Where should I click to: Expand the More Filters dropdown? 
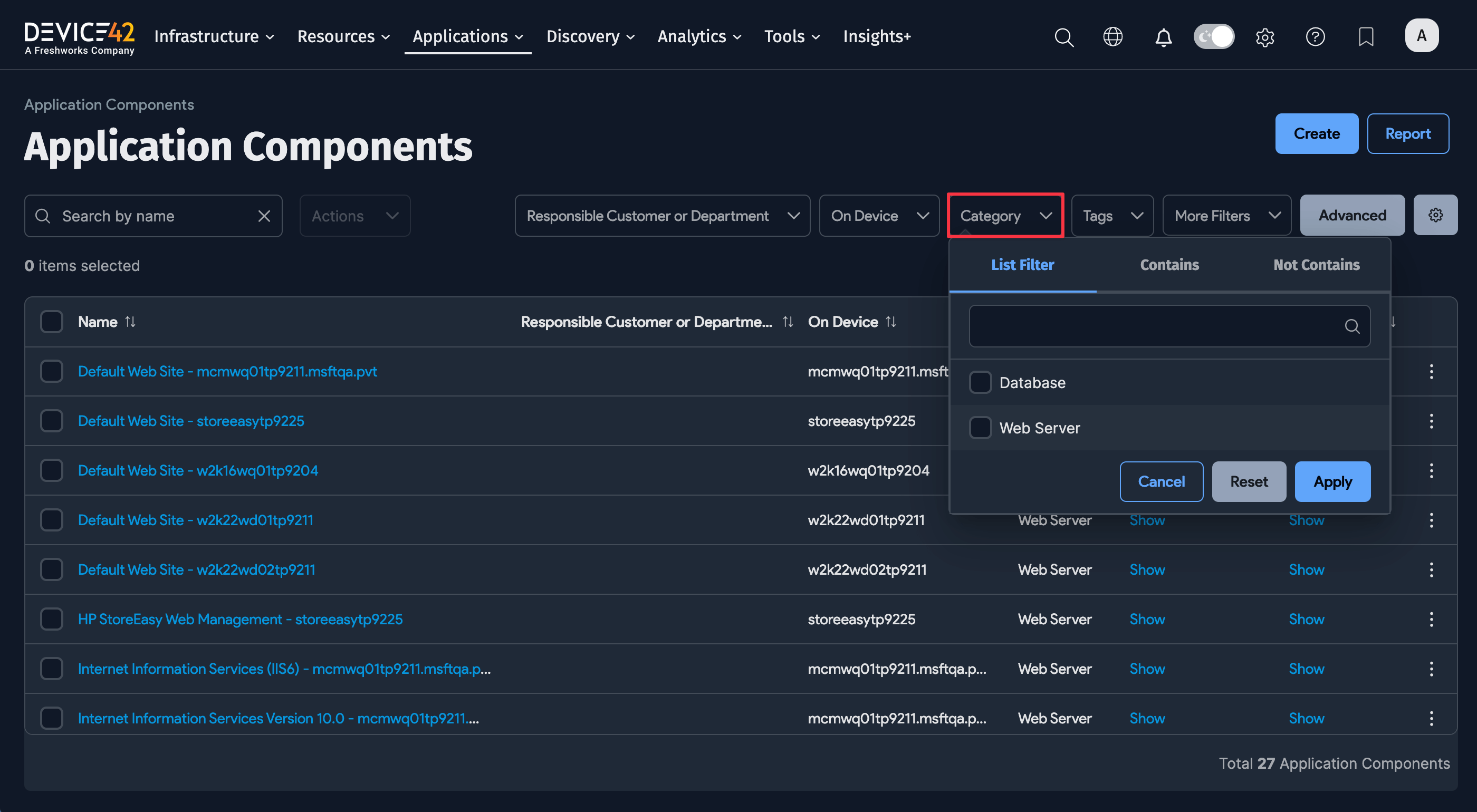pos(1226,216)
